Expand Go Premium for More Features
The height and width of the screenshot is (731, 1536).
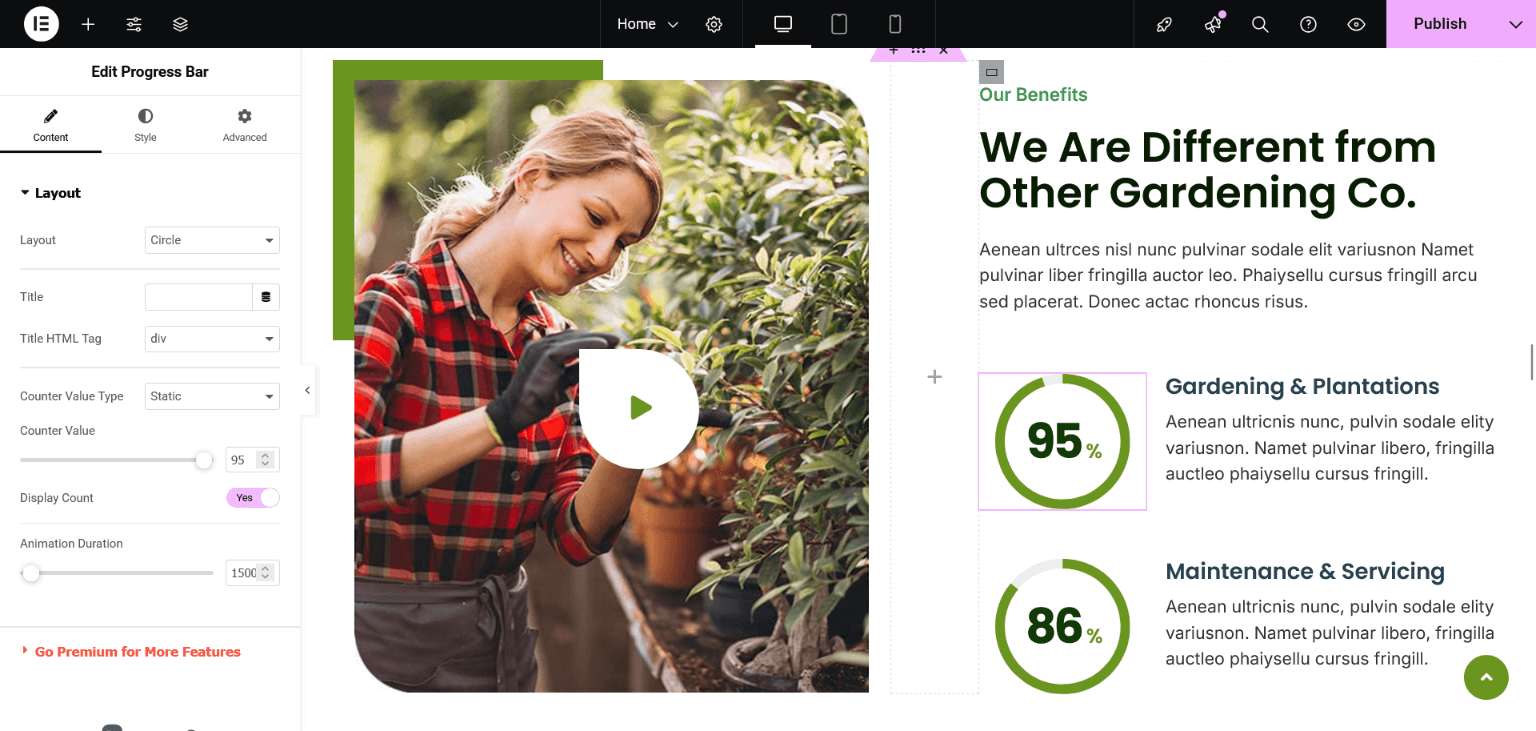(137, 652)
